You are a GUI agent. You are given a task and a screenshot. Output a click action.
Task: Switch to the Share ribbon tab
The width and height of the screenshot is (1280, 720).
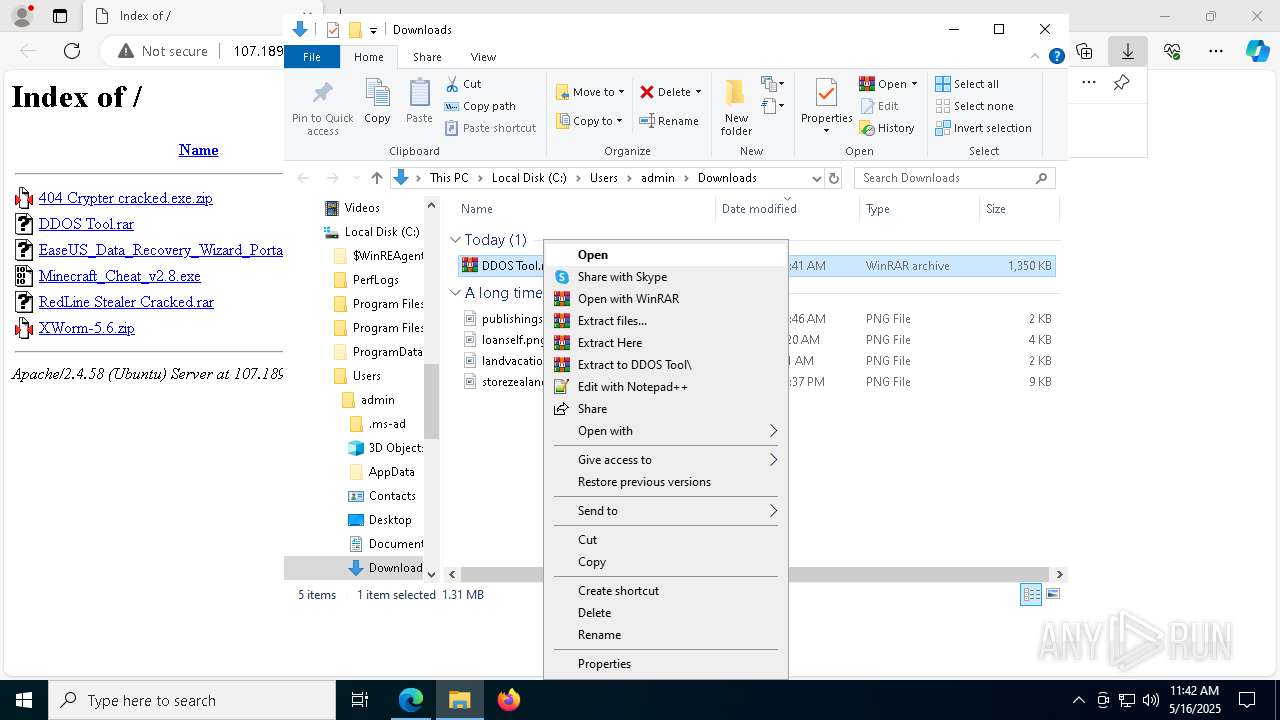tap(427, 57)
